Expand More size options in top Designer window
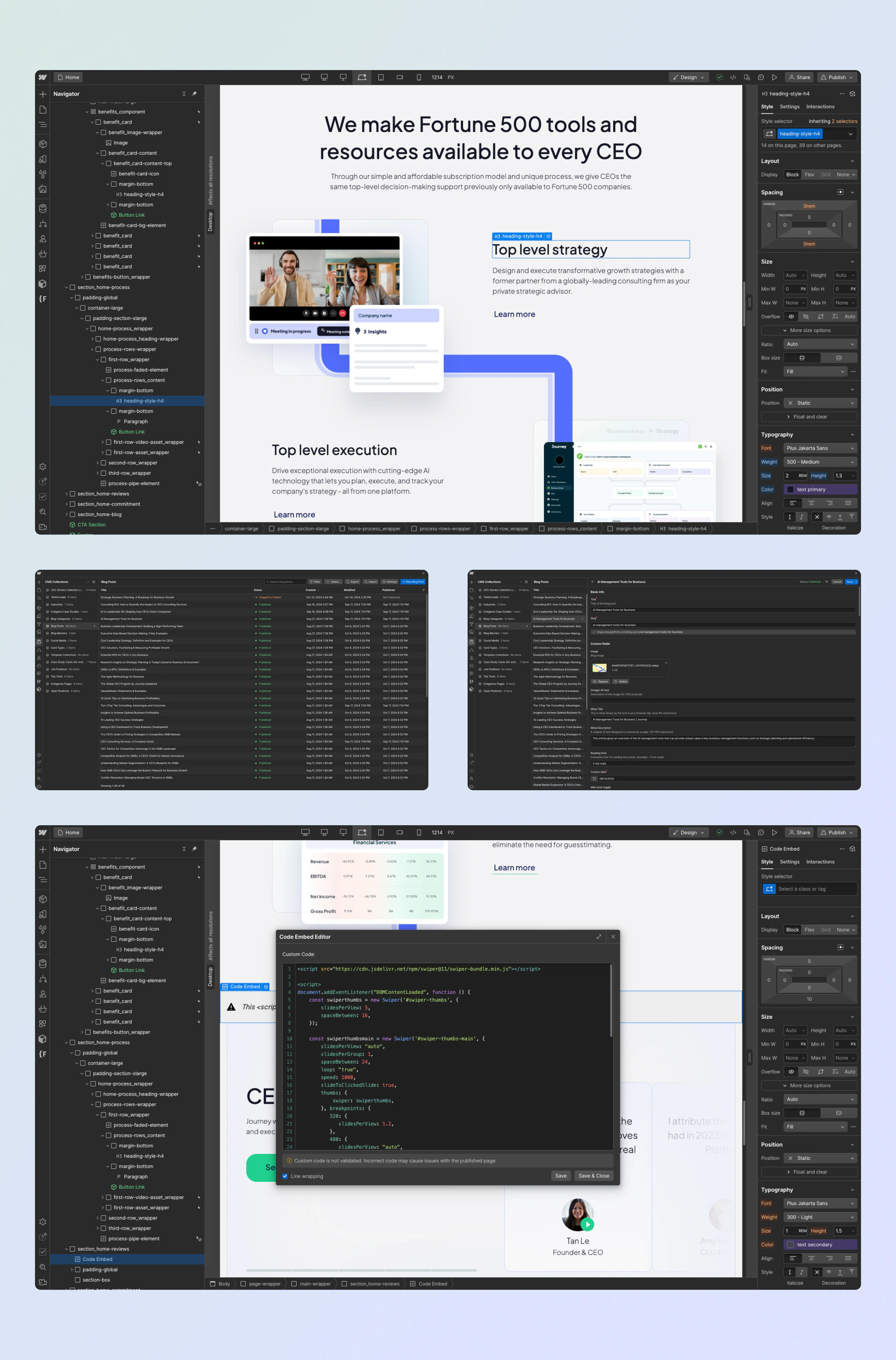Viewport: 896px width, 1360px height. (809, 330)
